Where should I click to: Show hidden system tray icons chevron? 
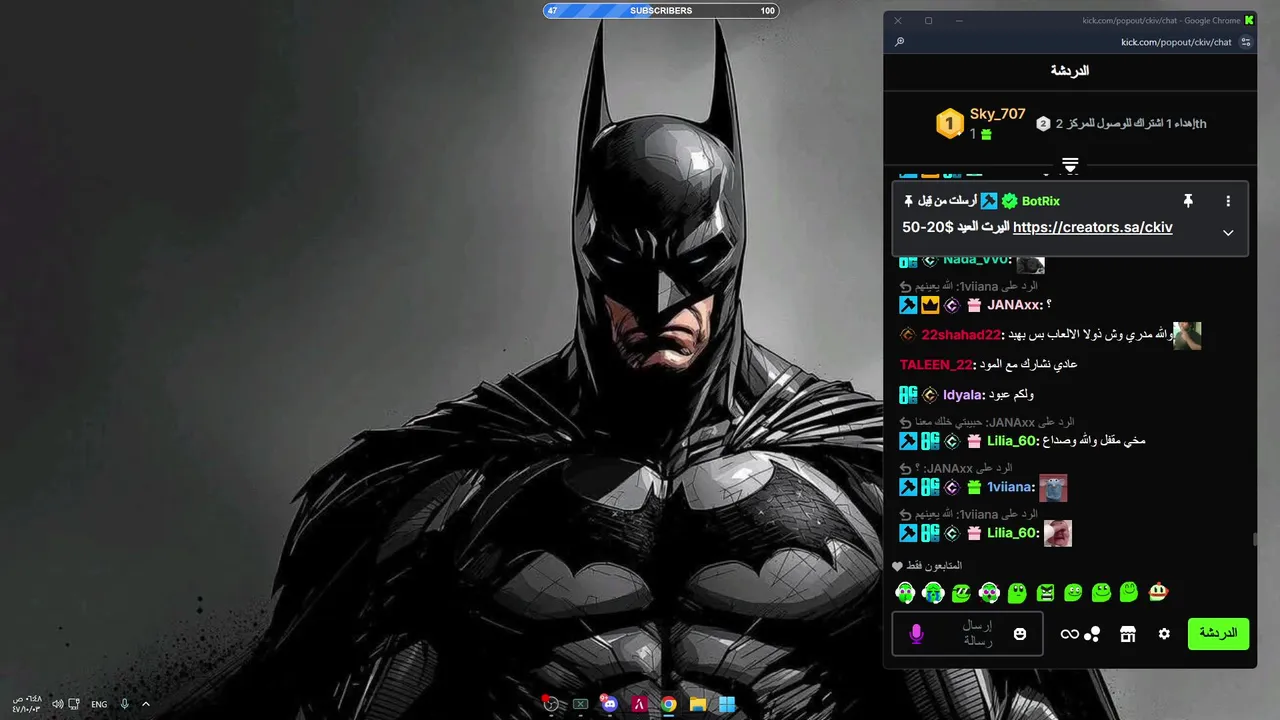point(146,704)
